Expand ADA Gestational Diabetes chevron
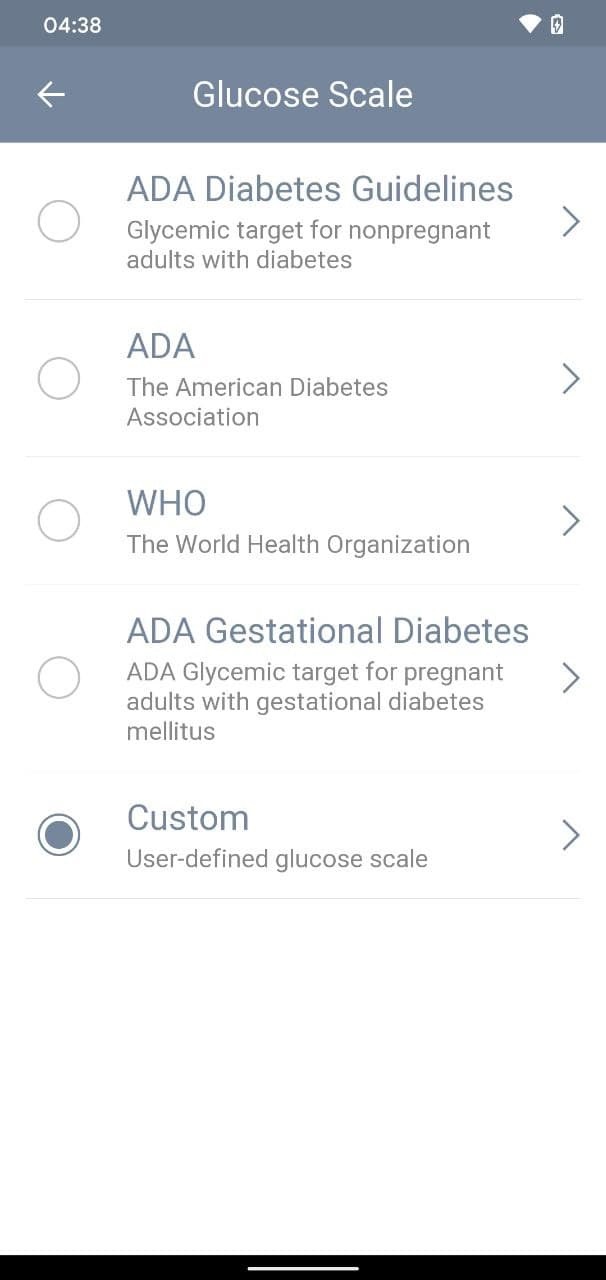The width and height of the screenshot is (606, 1280). (571, 677)
